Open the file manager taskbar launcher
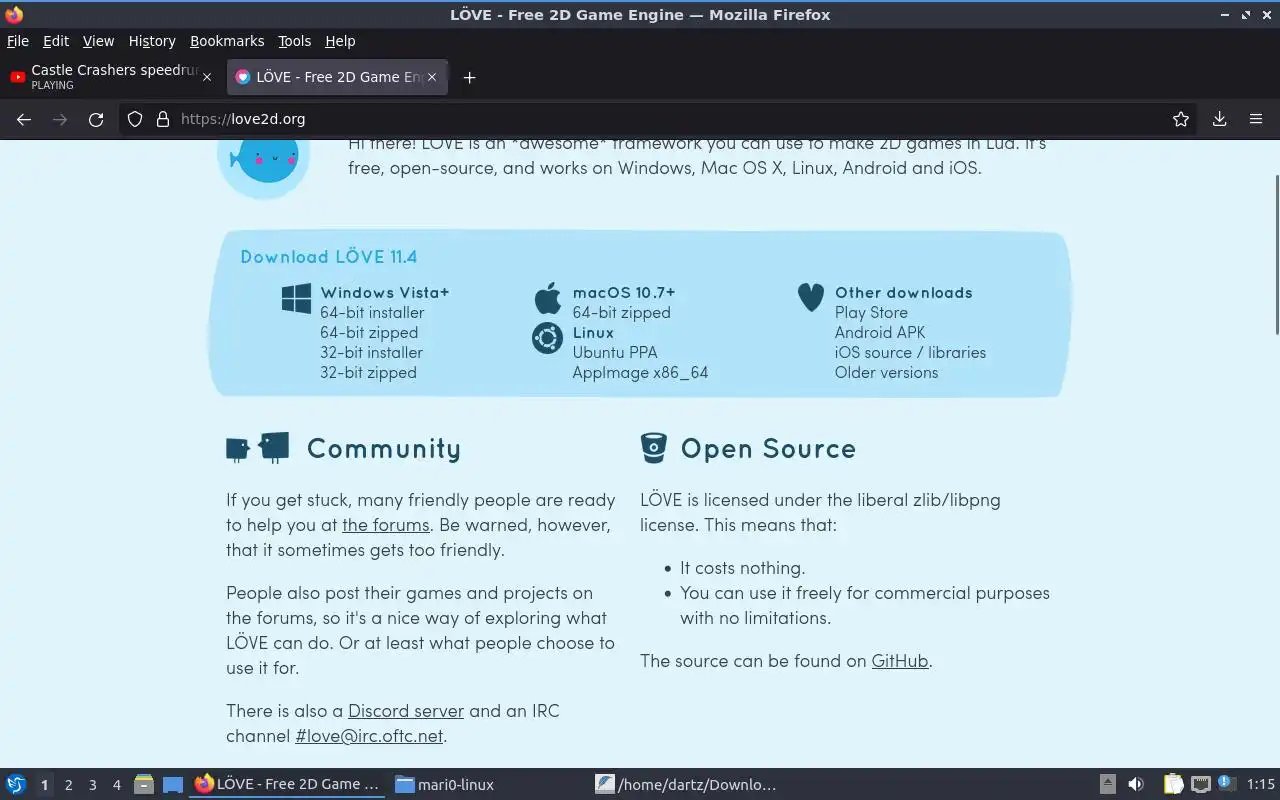Viewport: 1280px width, 800px height. pyautogui.click(x=144, y=785)
